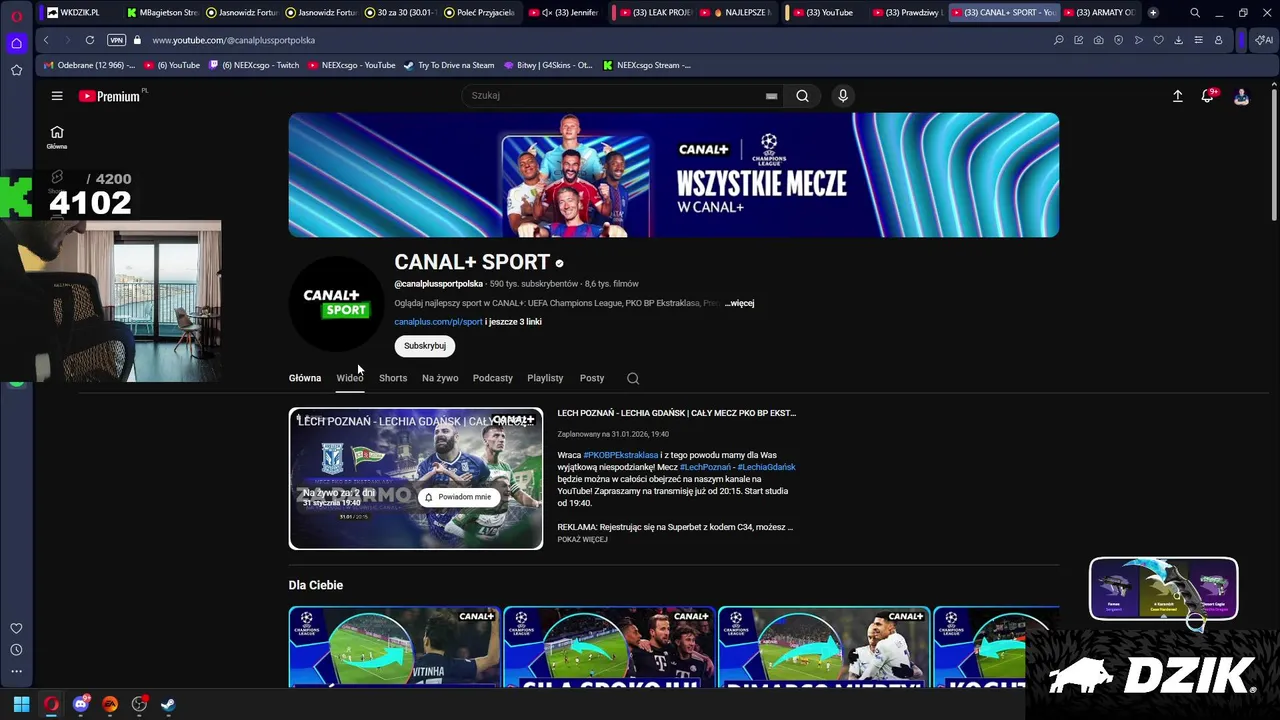The height and width of the screenshot is (720, 1280).
Task: Click the Subskrybuj button
Action: [x=425, y=346]
